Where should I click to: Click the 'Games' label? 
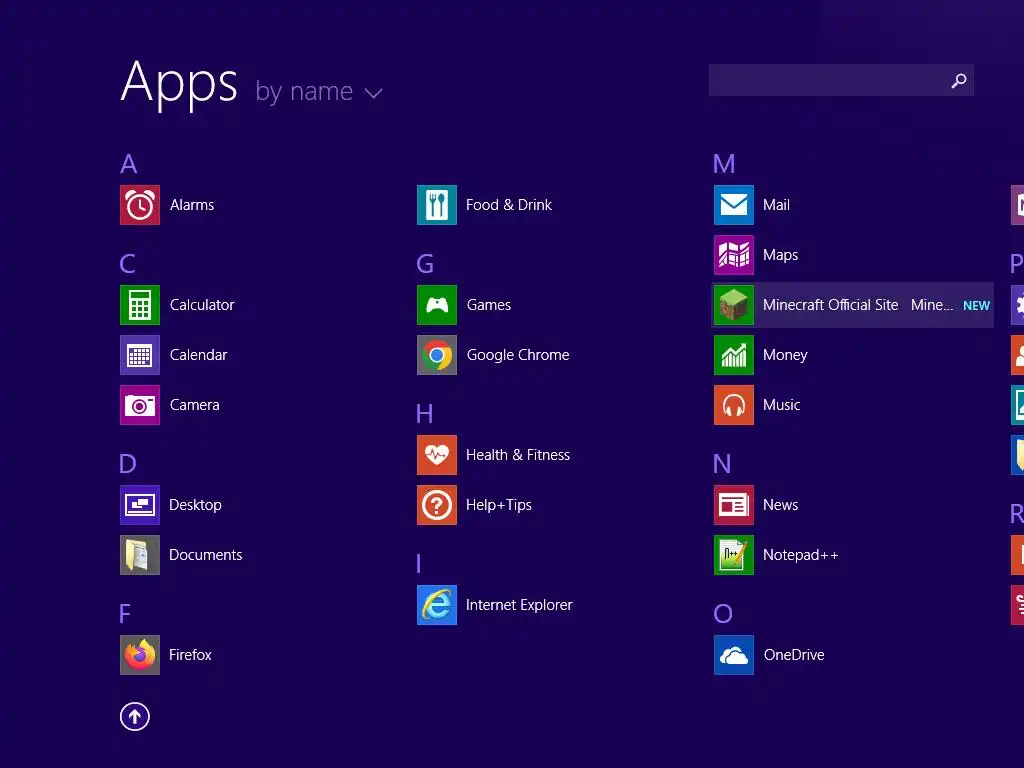coord(488,305)
